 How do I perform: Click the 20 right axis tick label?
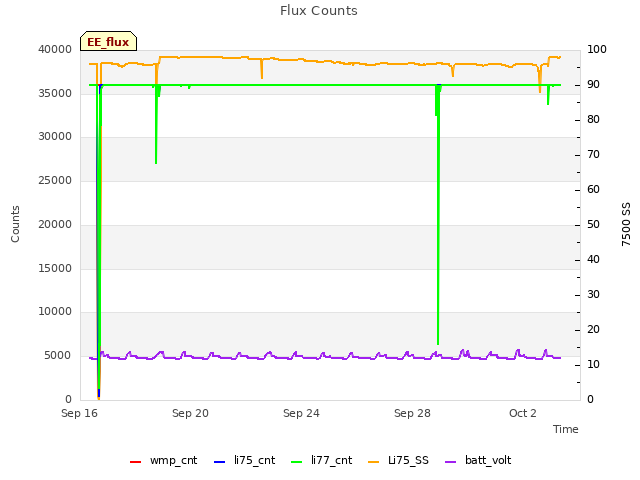click(593, 329)
